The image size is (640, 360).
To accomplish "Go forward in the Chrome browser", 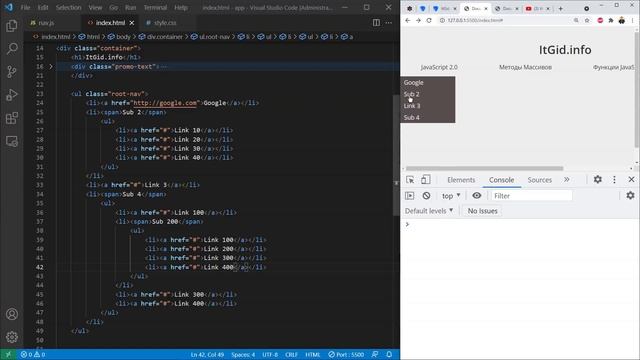I will [x=418, y=20].
